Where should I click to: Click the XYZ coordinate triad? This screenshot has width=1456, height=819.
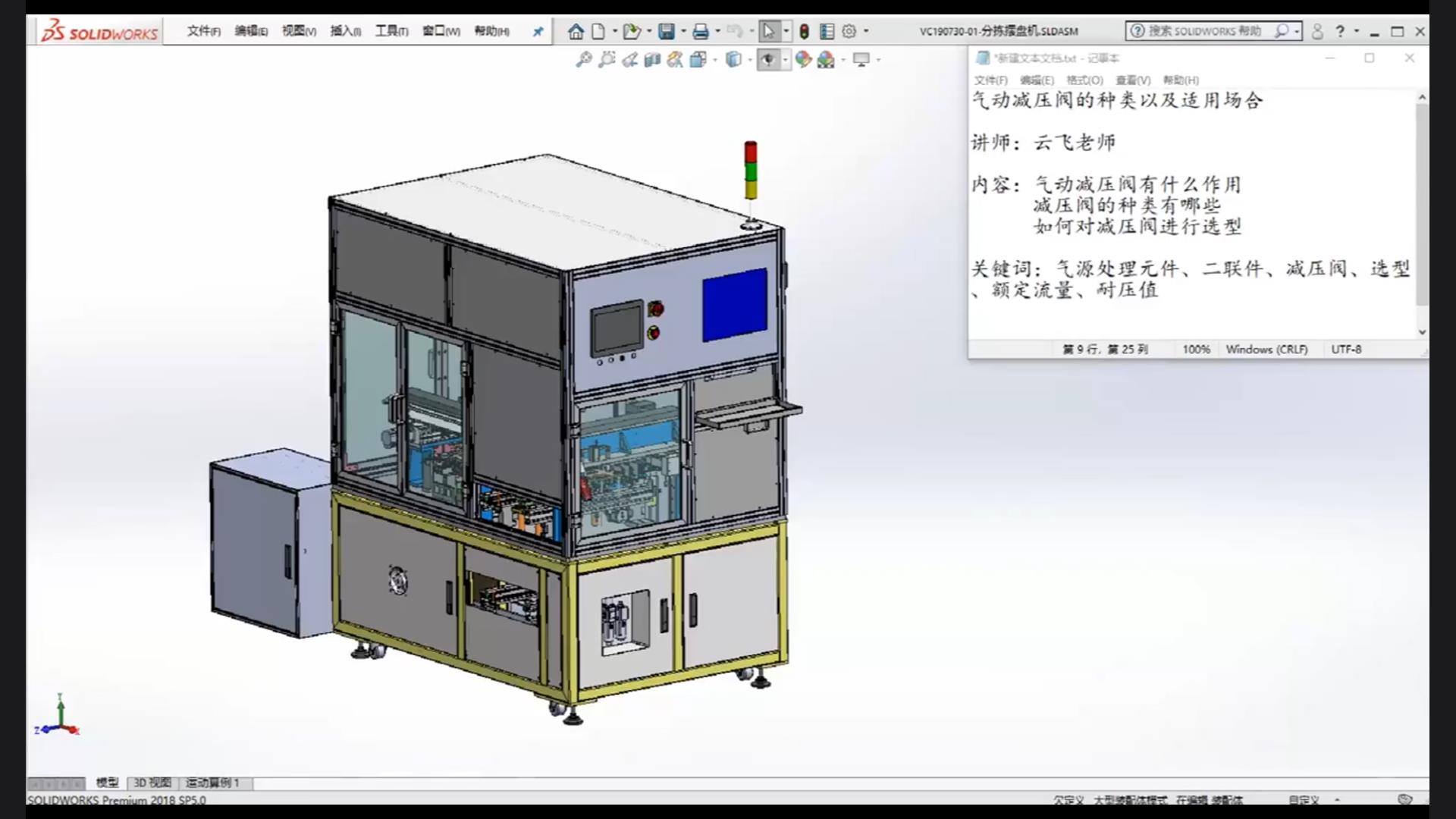tap(58, 715)
